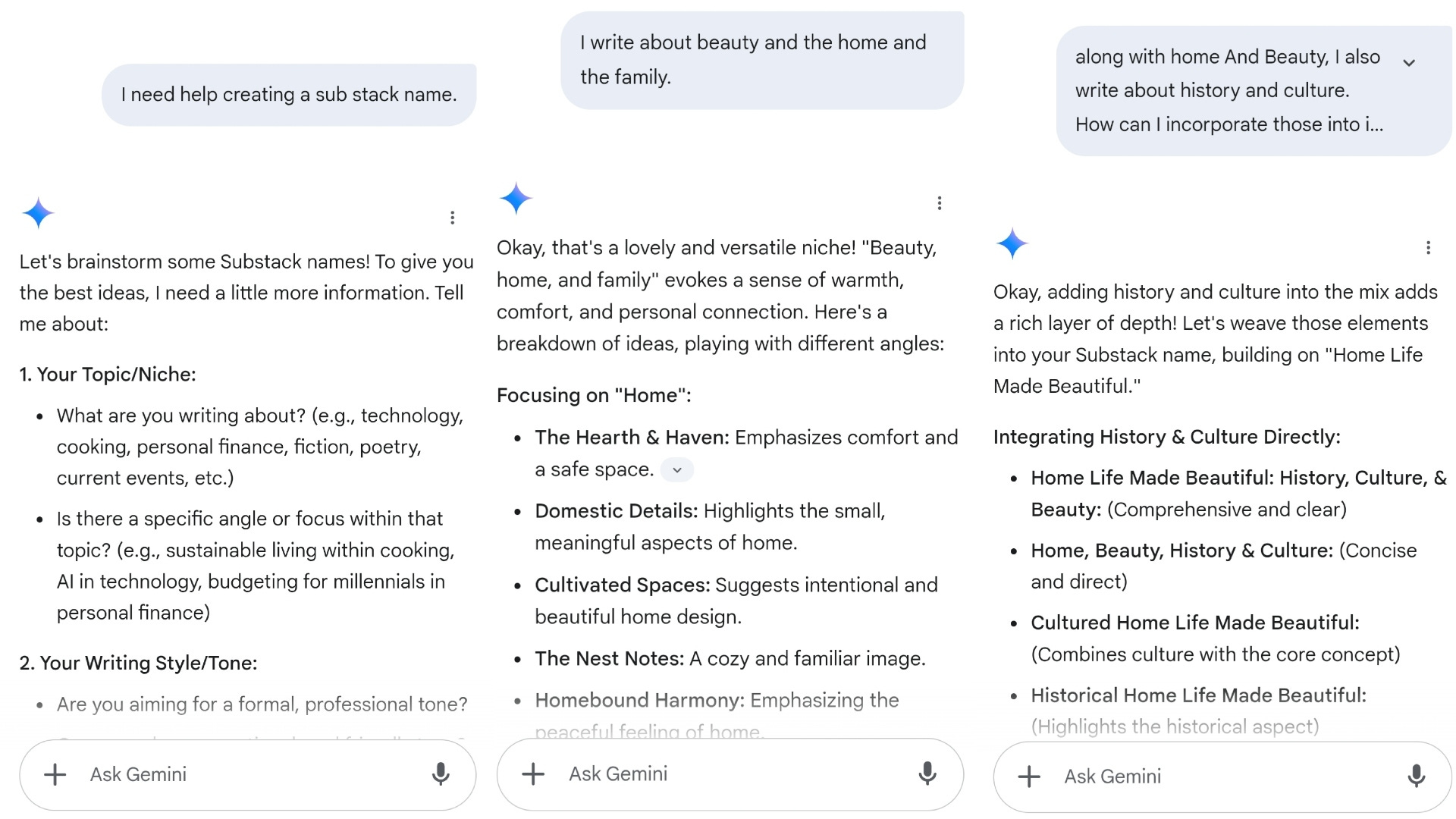Click 'I need help creating' message bubble
Image resolution: width=1456 pixels, height=819 pixels.
point(289,95)
